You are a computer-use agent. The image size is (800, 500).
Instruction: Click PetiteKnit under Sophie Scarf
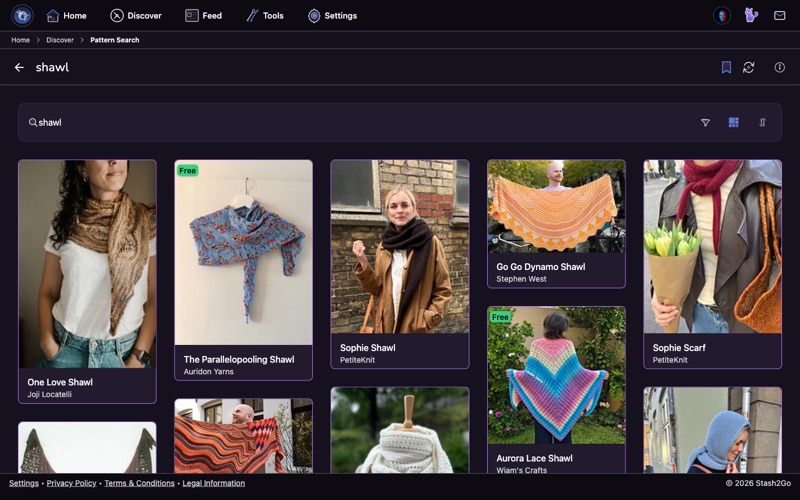pos(670,360)
